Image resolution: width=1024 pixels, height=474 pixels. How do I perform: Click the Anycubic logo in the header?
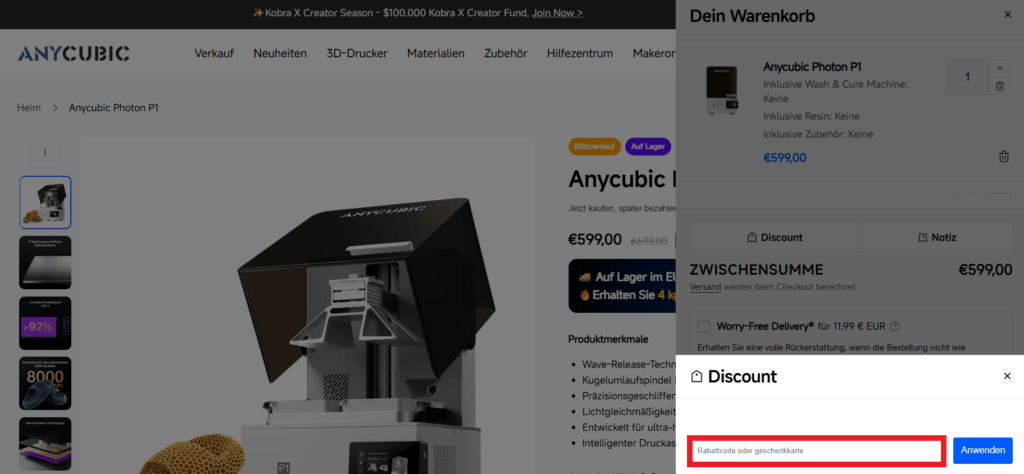pos(73,54)
